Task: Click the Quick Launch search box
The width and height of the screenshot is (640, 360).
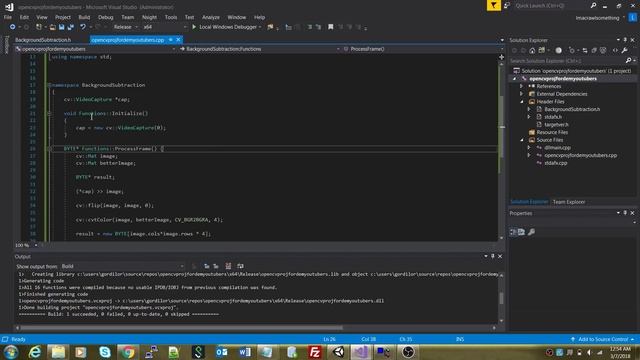Action: click(x=551, y=5)
